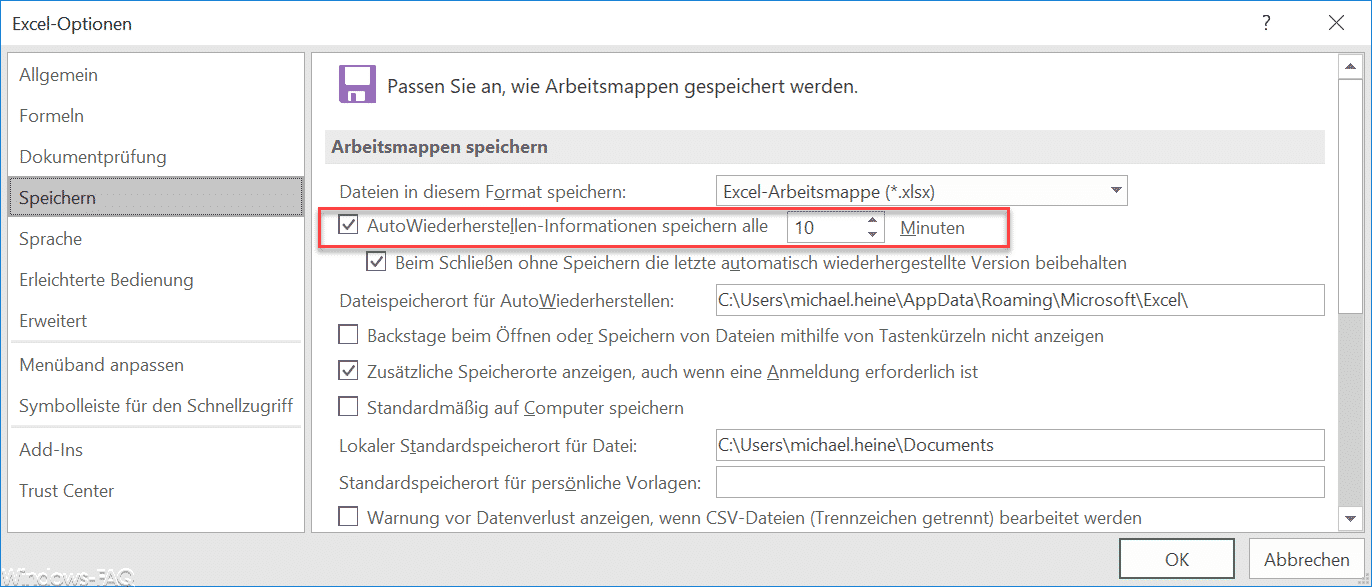Open the Add-Ins category

tap(156, 450)
